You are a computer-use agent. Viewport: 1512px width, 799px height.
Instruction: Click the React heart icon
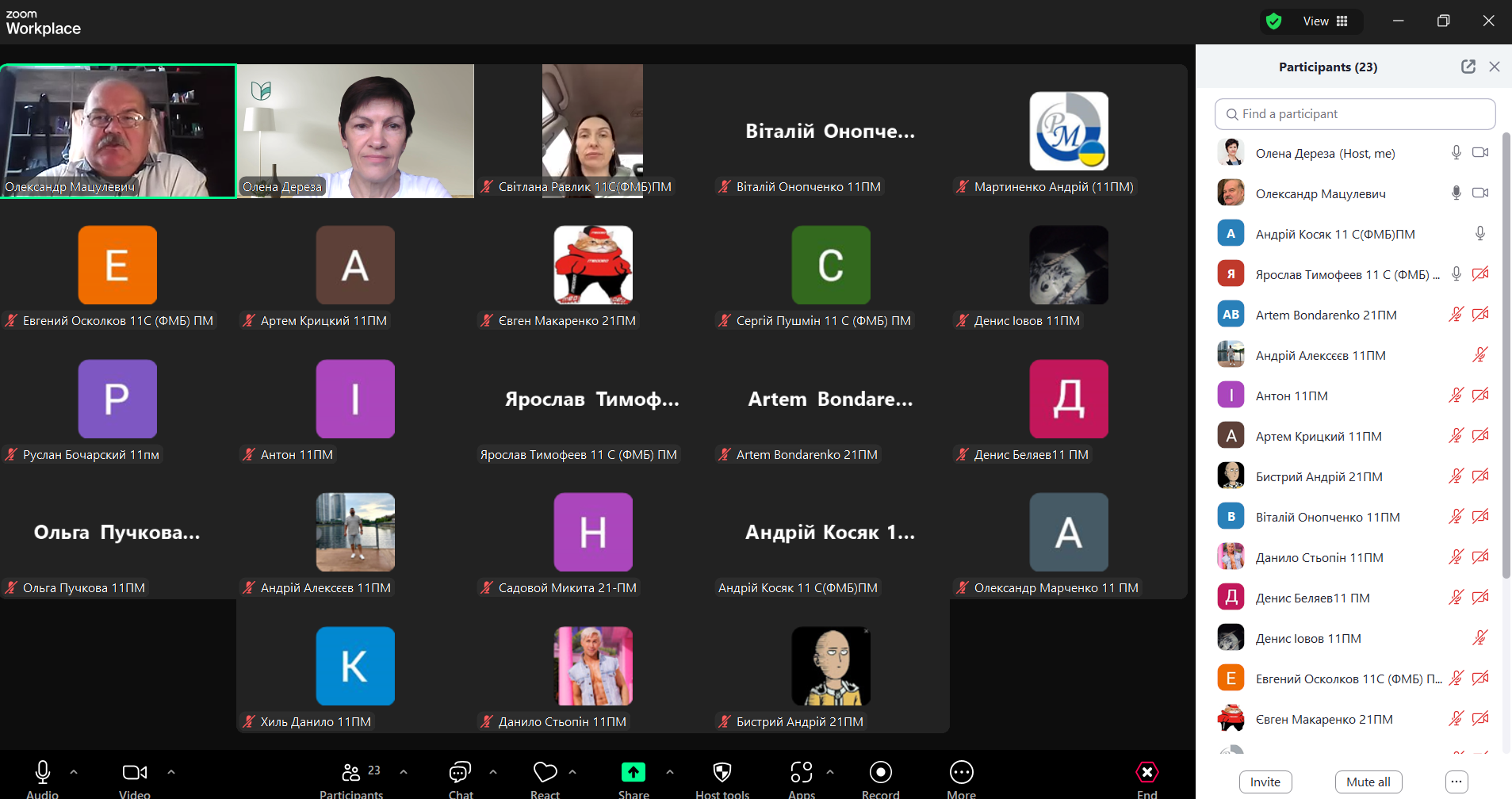pyautogui.click(x=545, y=773)
